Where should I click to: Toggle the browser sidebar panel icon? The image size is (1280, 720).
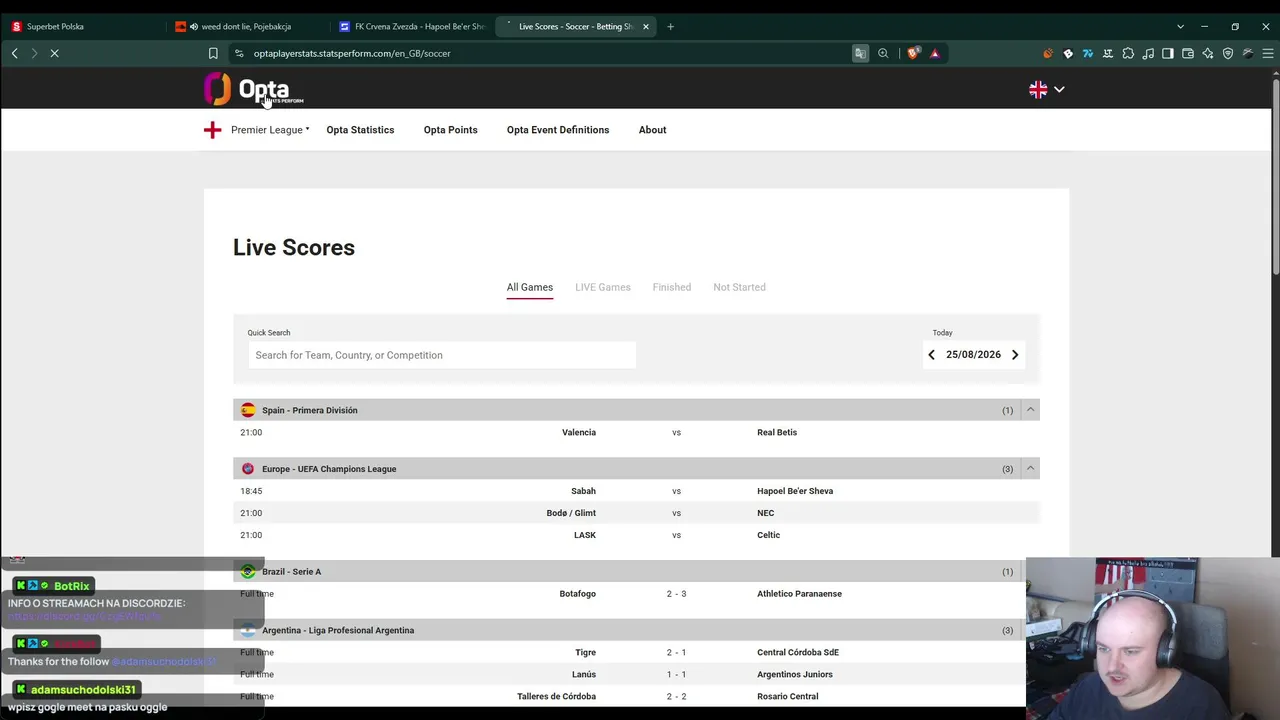point(1168,53)
